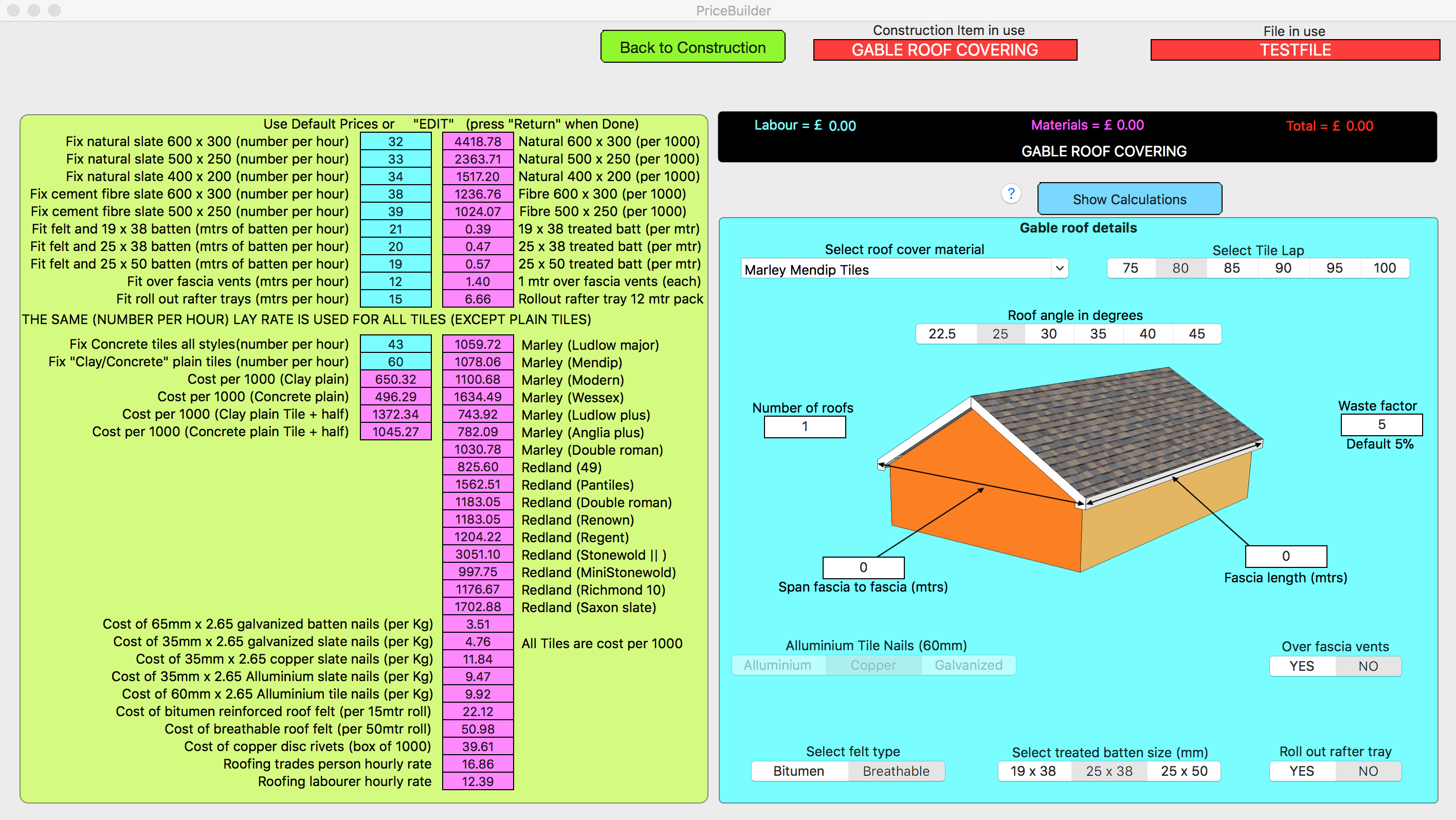Click the Waste factor field
Screen dimensions: 1456x820
1381,424
